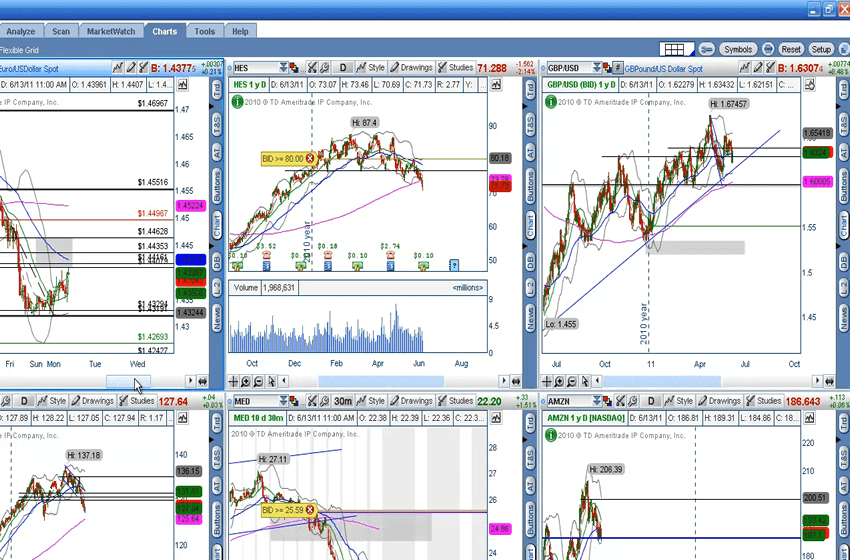Click the info icon on HES chart

(x=237, y=101)
